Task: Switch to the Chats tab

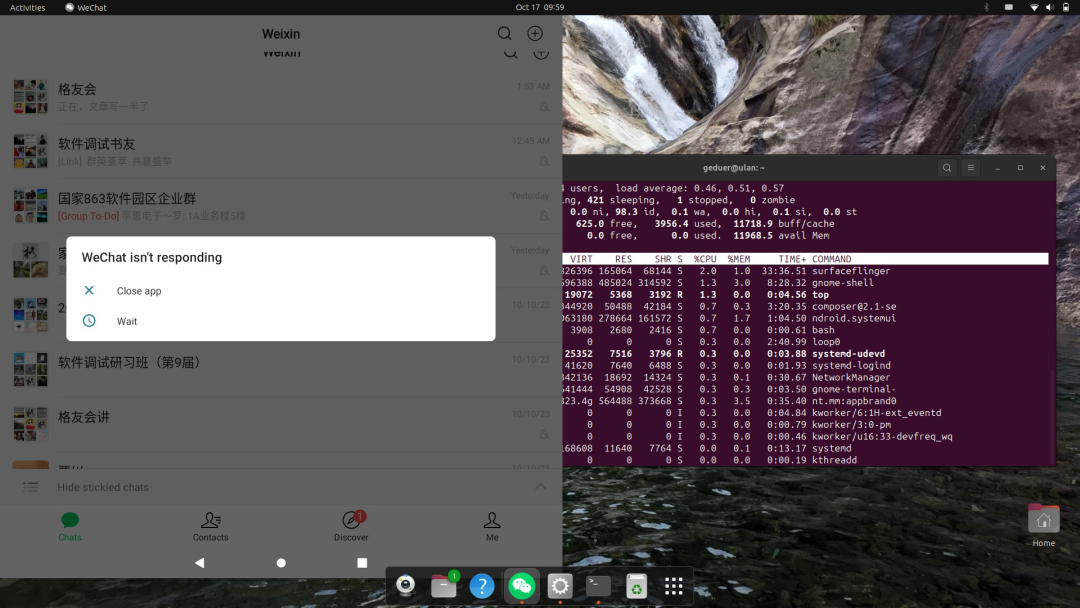Action: [70, 527]
